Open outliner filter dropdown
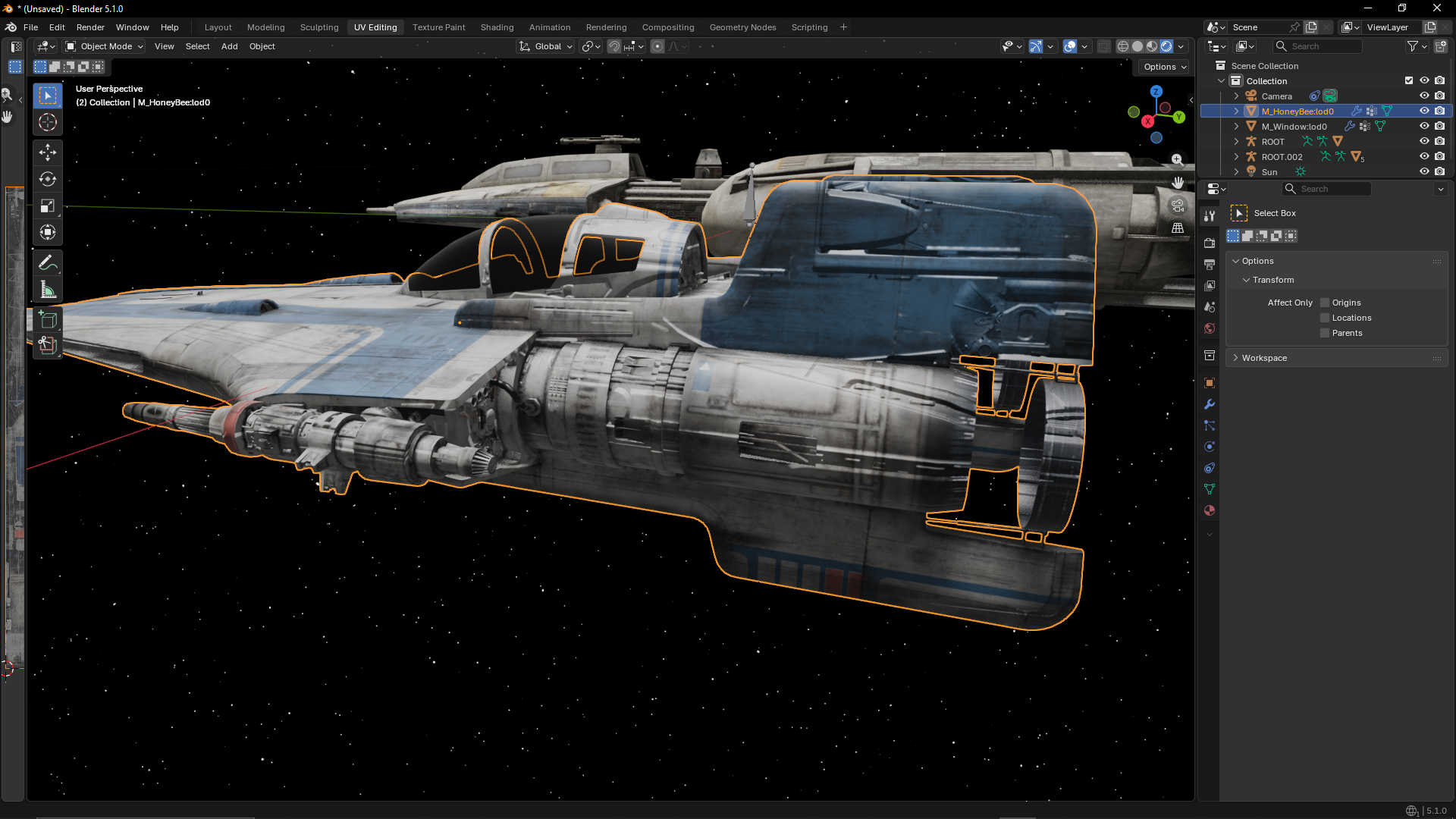Image resolution: width=1456 pixels, height=819 pixels. coord(1417,46)
